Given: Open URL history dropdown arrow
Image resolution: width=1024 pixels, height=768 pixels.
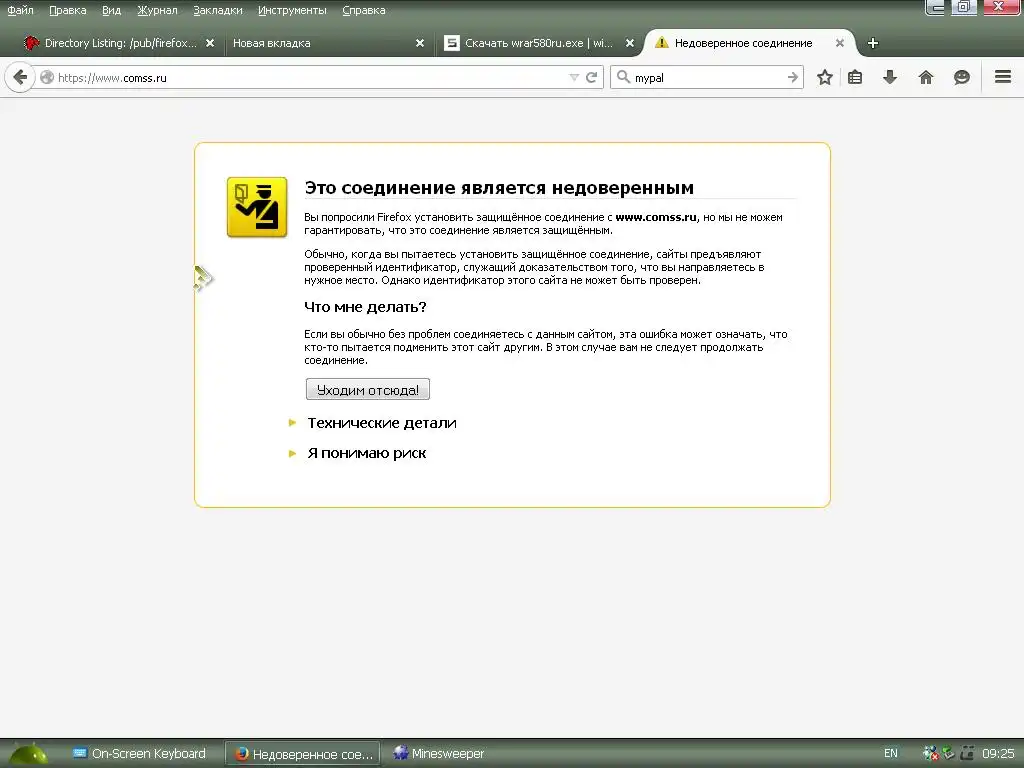Looking at the screenshot, I should pyautogui.click(x=574, y=78).
